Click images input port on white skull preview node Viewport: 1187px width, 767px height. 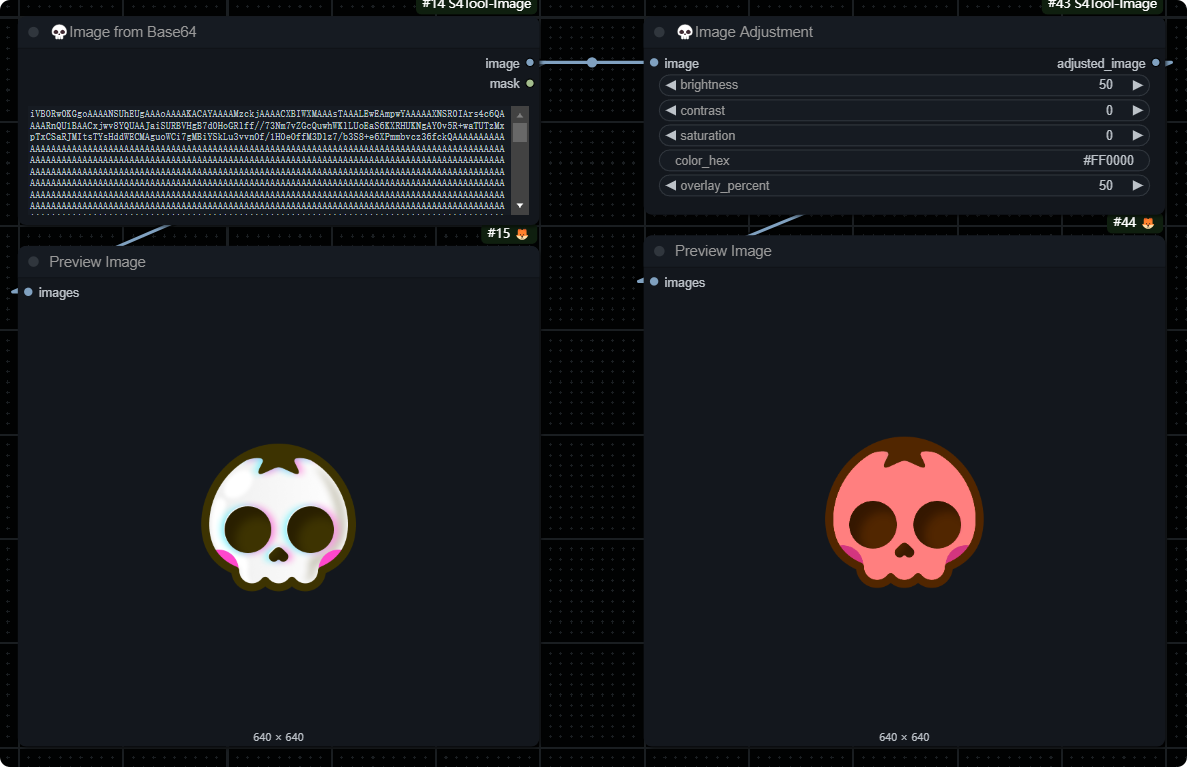28,292
